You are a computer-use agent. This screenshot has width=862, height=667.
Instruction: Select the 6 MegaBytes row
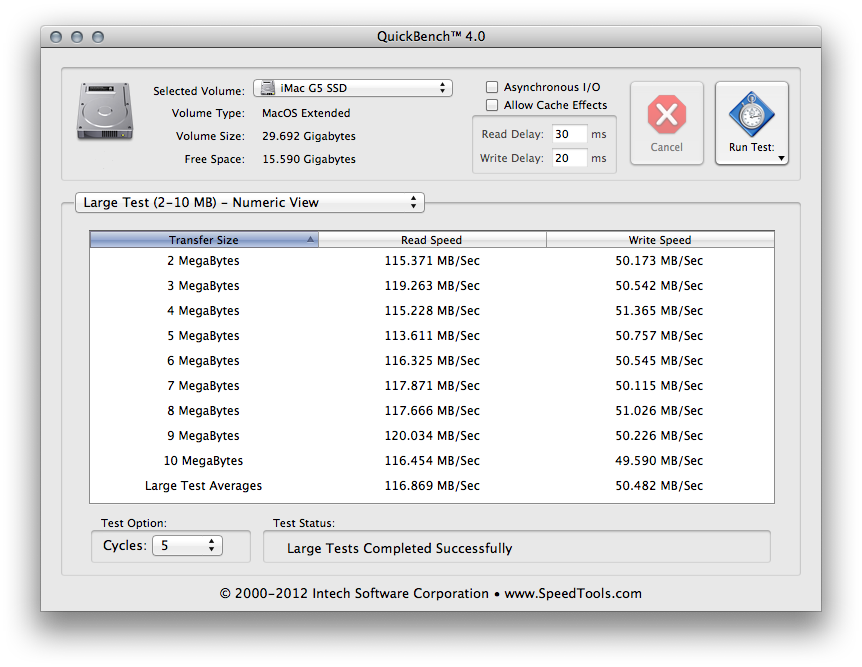[x=432, y=361]
